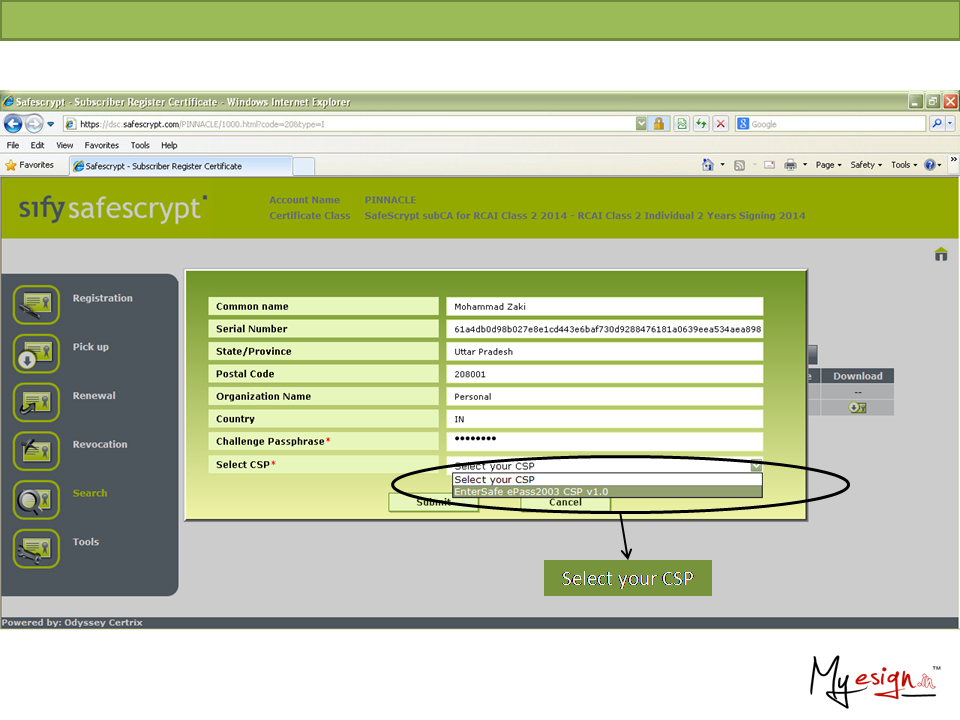Click the Challenge Passphrase password field
The width and height of the screenshot is (960, 720).
[x=604, y=441]
